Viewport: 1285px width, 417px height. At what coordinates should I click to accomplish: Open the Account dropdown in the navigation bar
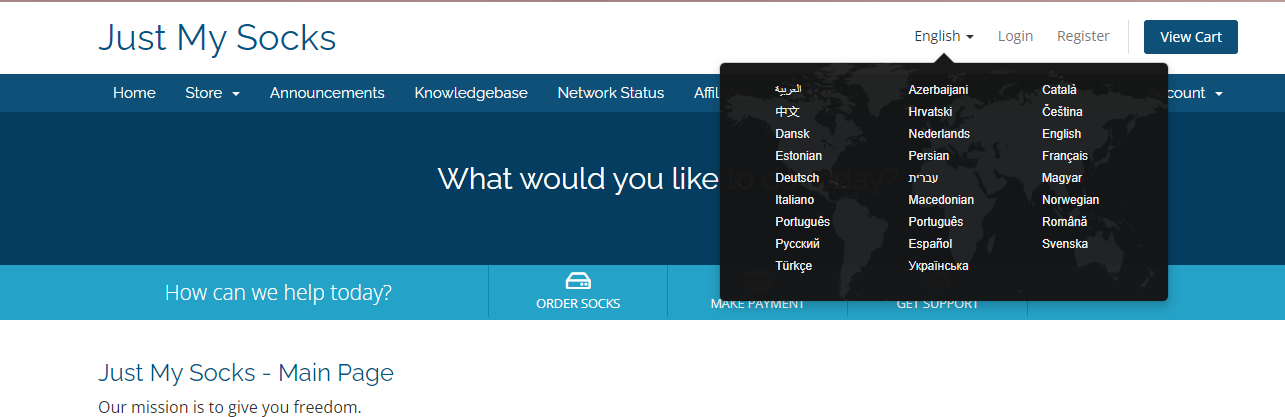[x=1194, y=93]
